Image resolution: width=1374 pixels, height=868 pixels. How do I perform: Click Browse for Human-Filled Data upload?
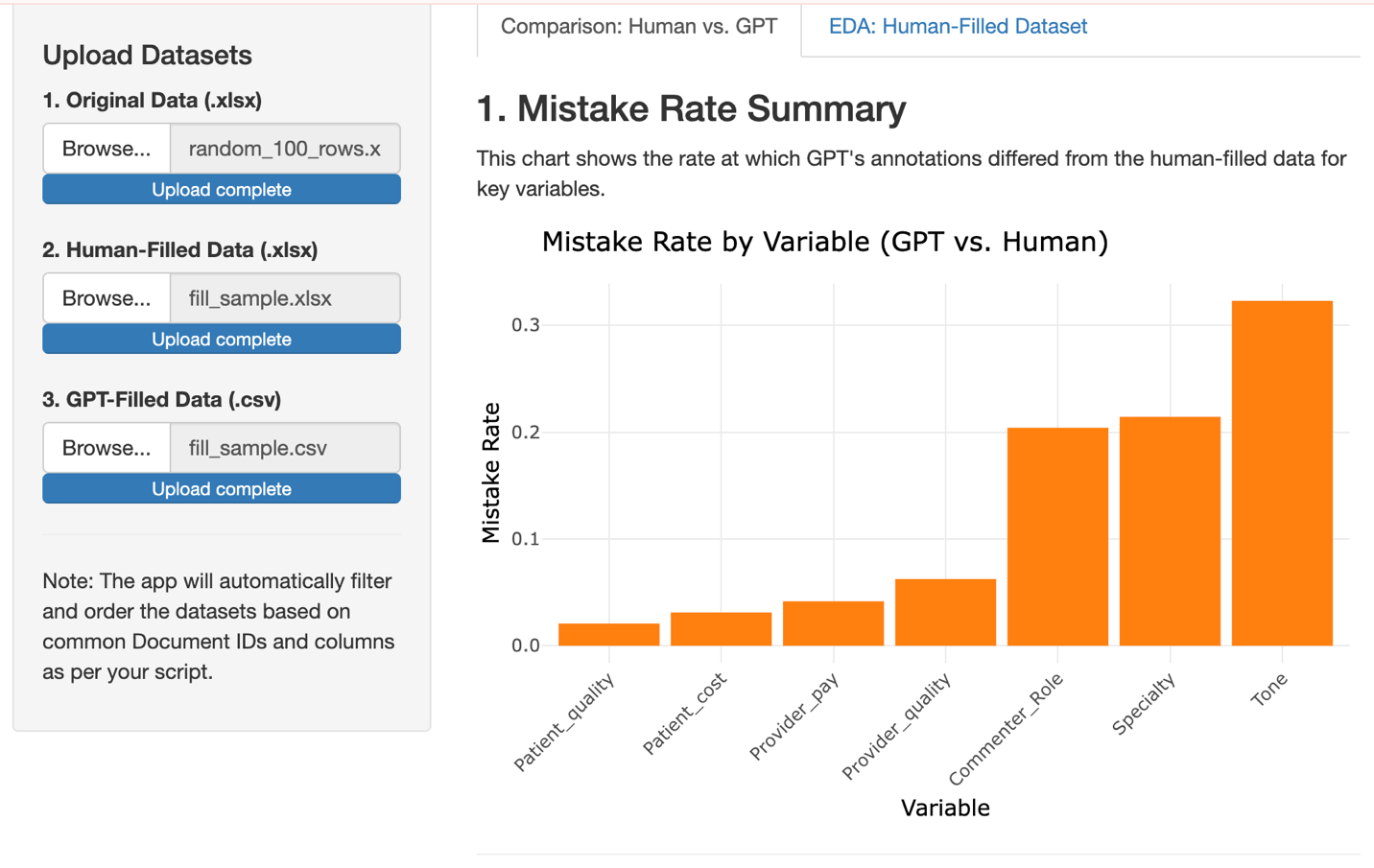pos(107,298)
